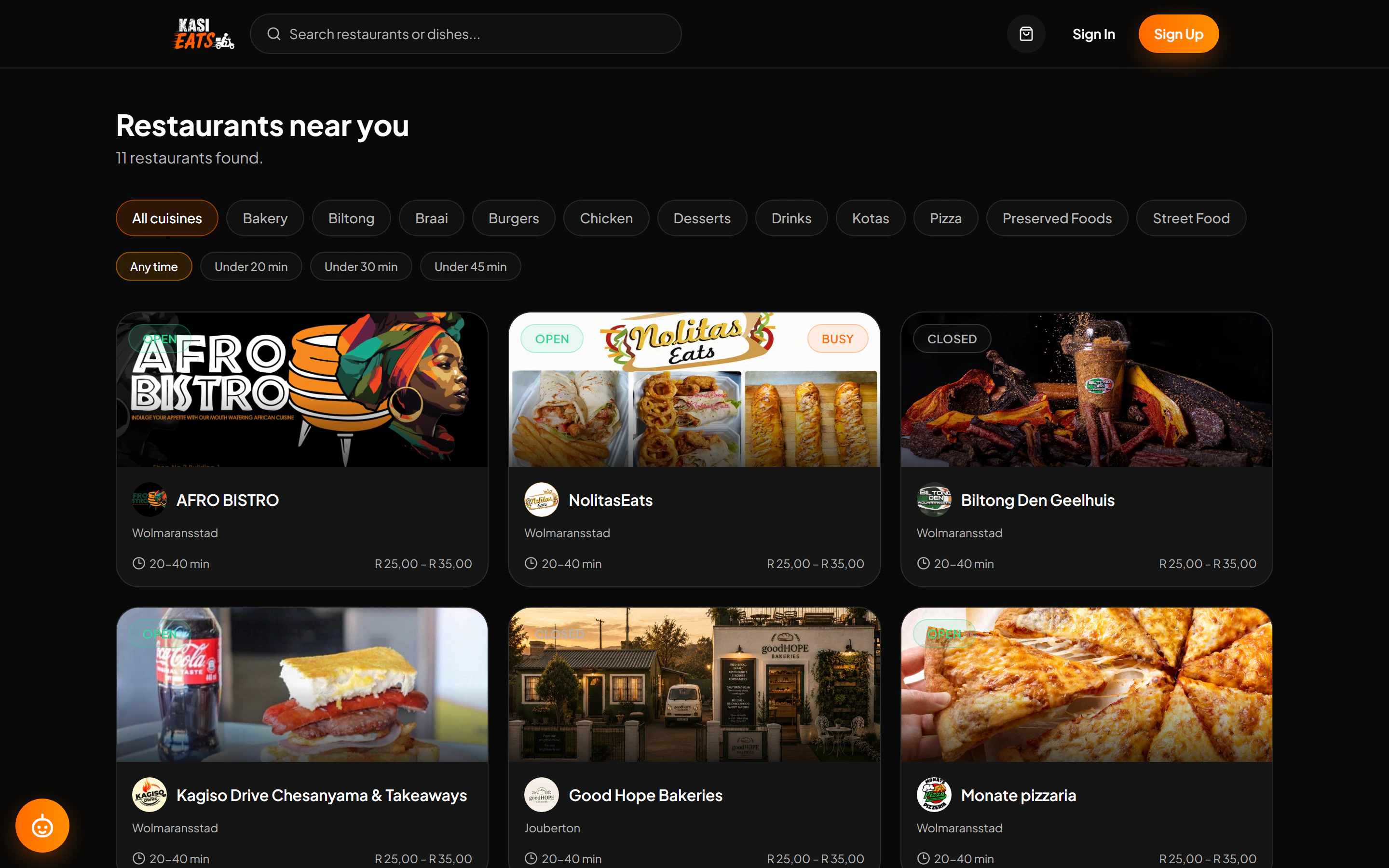This screenshot has width=1389, height=868.
Task: Select the Under 45 min filter
Action: coord(470,266)
